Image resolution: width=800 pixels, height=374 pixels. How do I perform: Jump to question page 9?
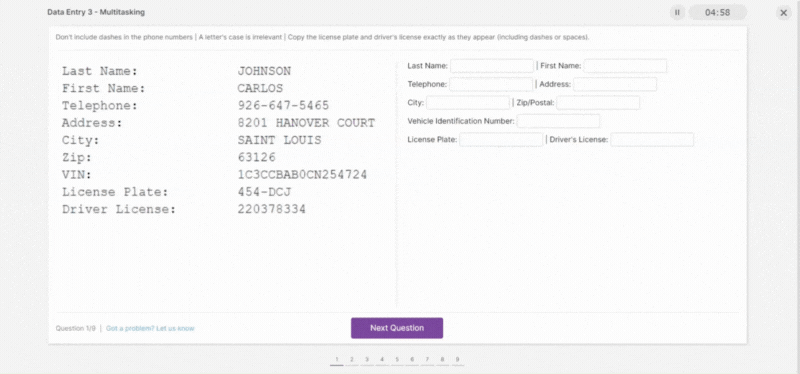(458, 360)
